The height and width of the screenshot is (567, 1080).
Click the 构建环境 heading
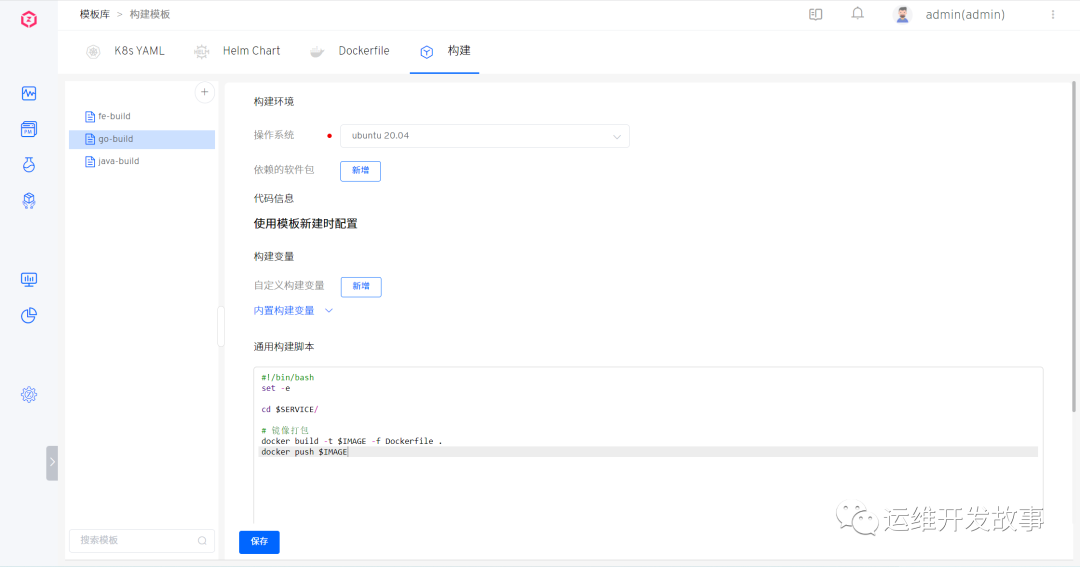[x=273, y=101]
